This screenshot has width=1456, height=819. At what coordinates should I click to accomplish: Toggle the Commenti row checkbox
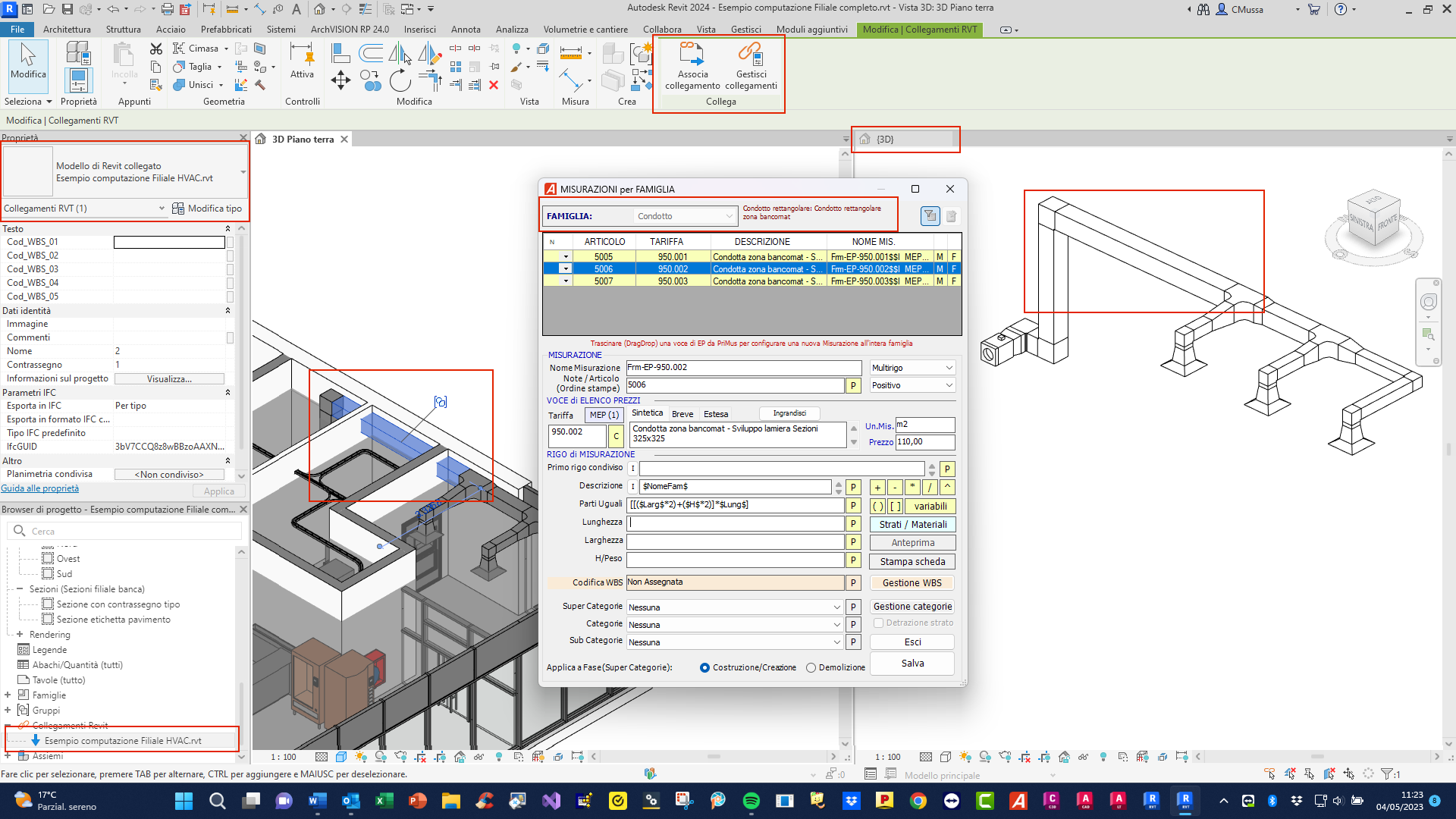coord(230,338)
